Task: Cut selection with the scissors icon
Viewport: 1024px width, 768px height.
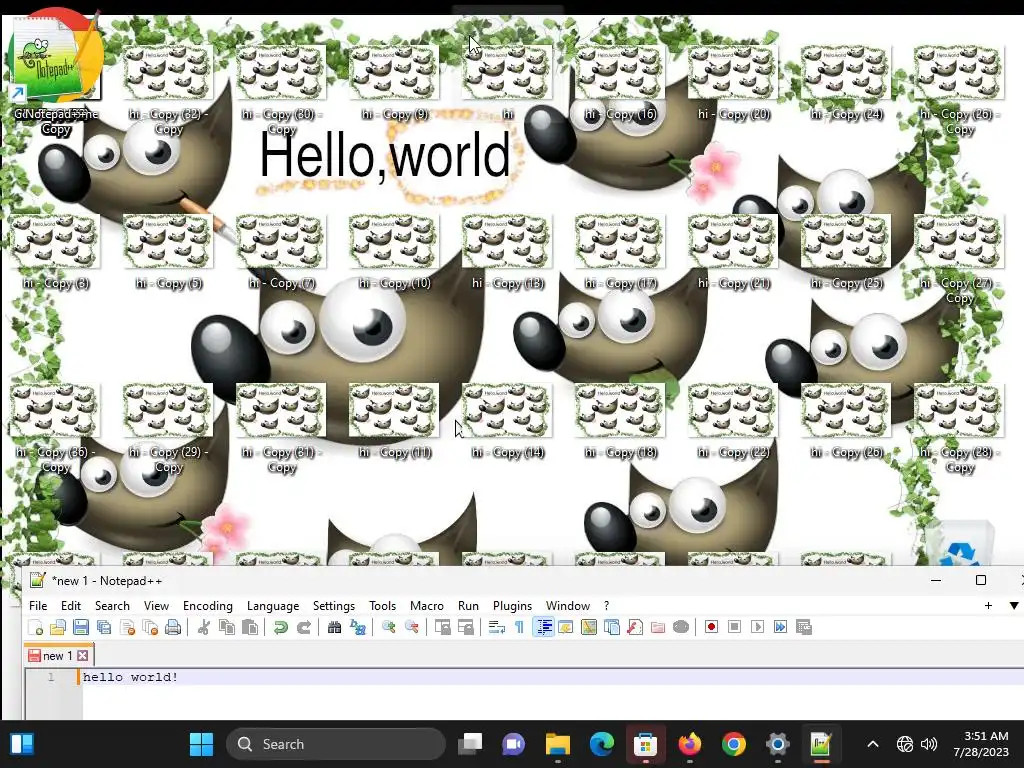Action: pos(204,628)
